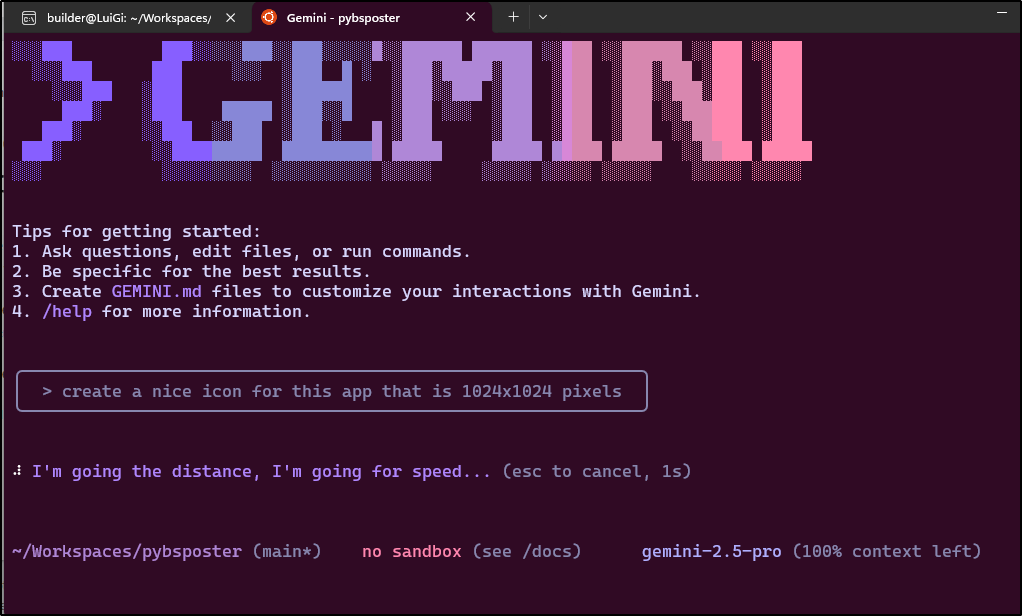The height and width of the screenshot is (616, 1022).
Task: Click the (esc to cancel, 1s) text
Action: click(596, 471)
